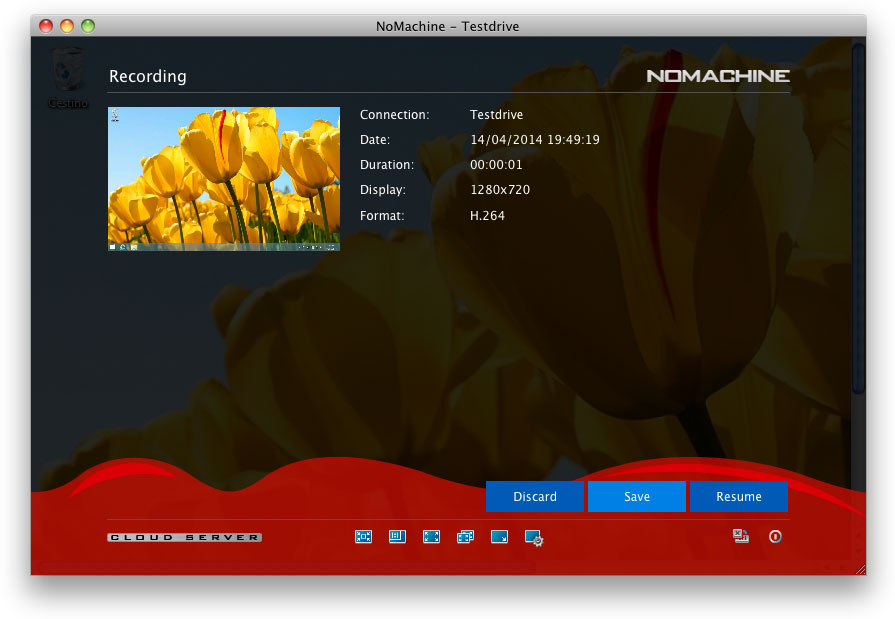Minimize the window using the yellow button
Screen dimensions: 895x619
(x=67, y=26)
